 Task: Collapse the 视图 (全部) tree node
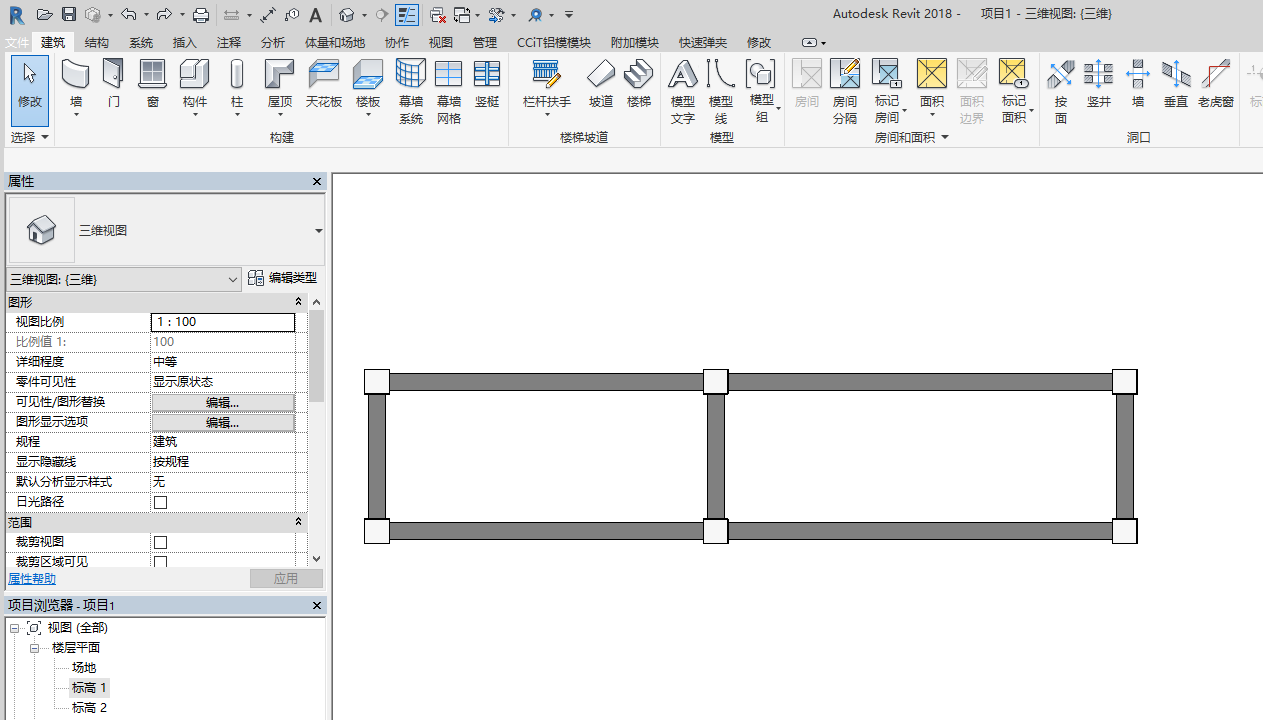[x=15, y=628]
